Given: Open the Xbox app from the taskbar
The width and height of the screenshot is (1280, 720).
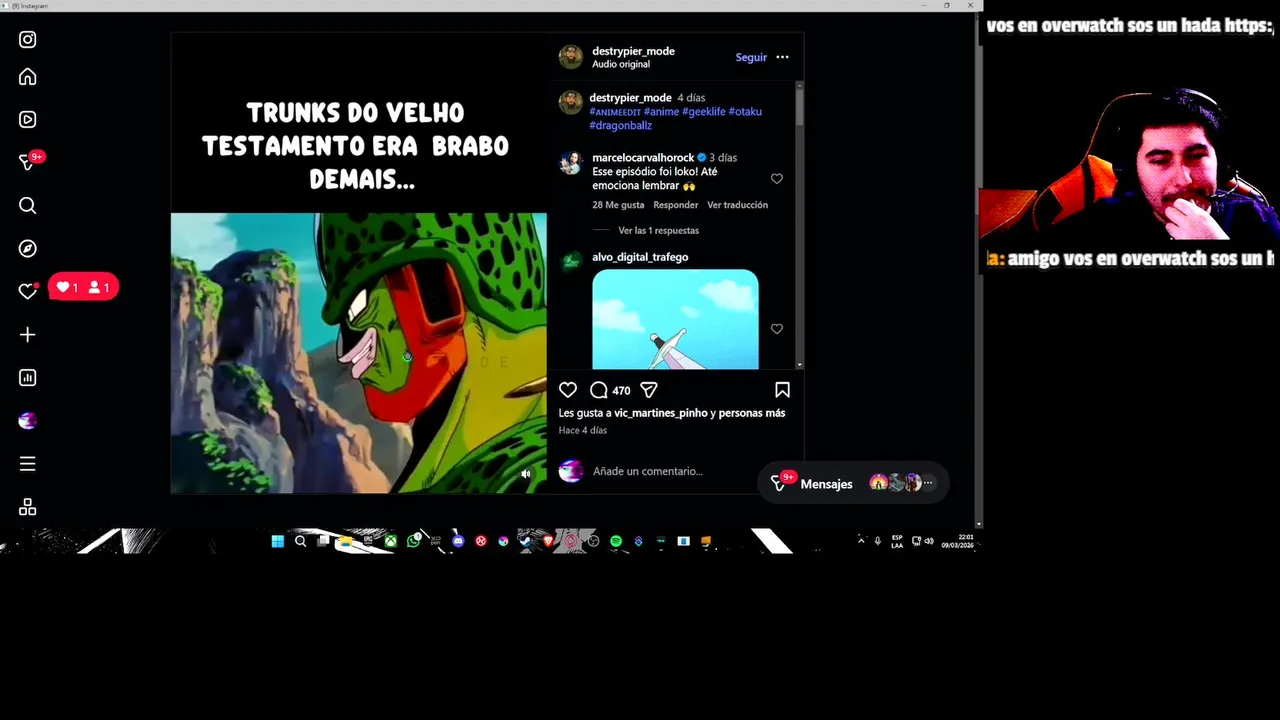Looking at the screenshot, I should click(x=391, y=541).
